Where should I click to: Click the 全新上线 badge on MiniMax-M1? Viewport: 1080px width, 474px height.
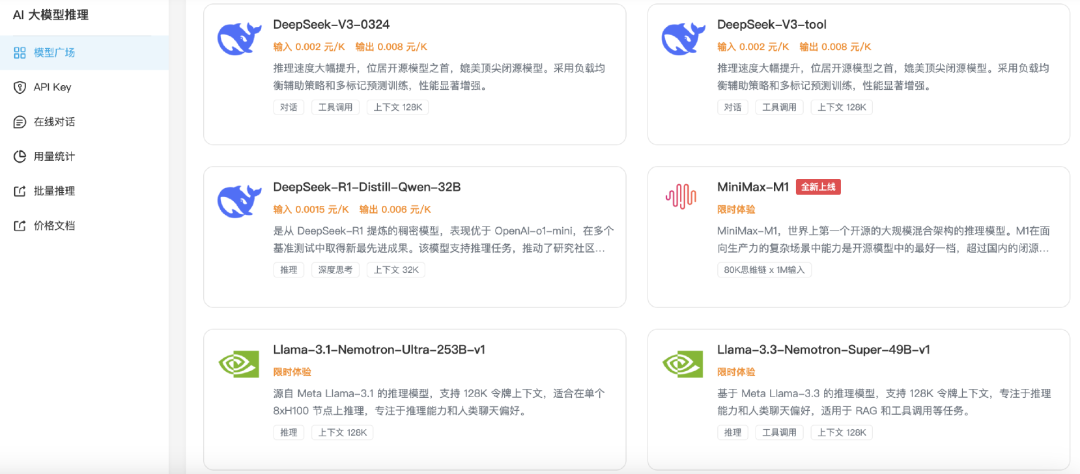[818, 187]
